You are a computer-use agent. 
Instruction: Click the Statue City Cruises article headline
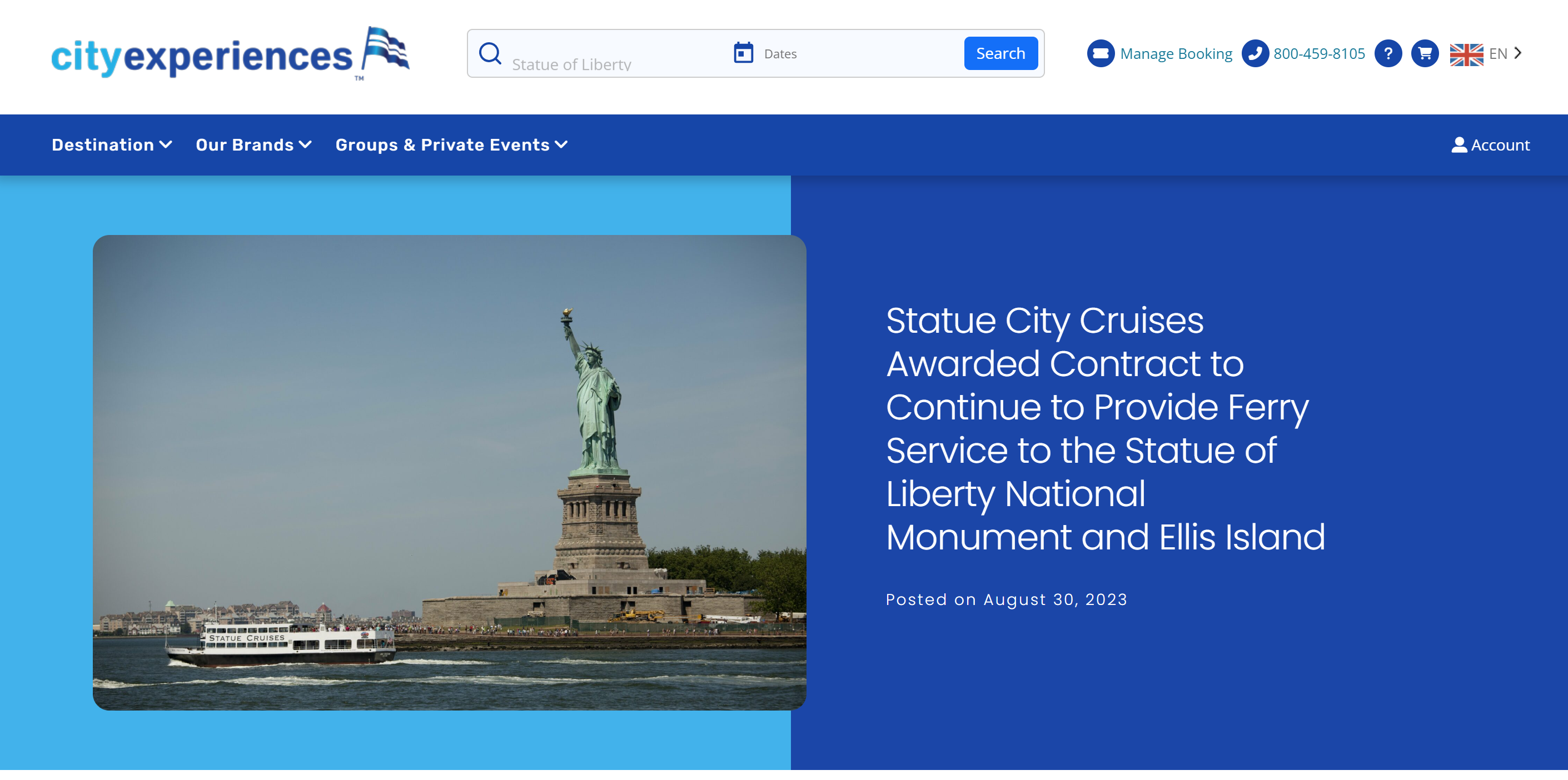tap(1105, 428)
